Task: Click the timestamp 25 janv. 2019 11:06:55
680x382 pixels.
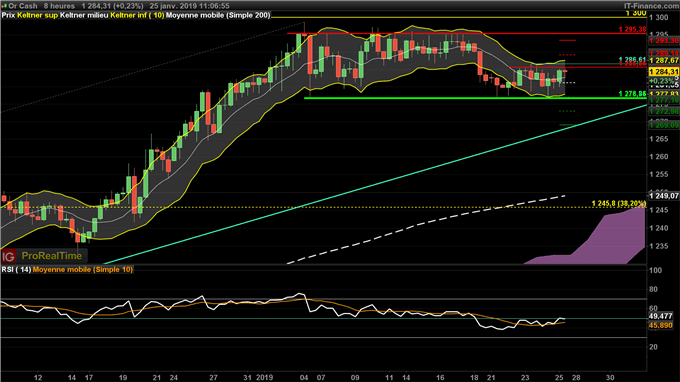Action: pyautogui.click(x=190, y=6)
